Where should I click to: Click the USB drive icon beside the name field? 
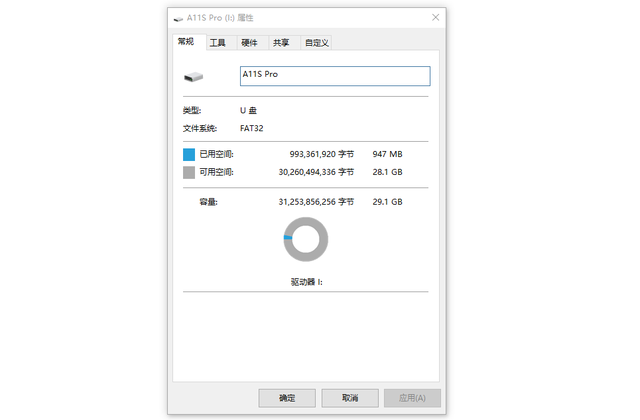[x=192, y=77]
